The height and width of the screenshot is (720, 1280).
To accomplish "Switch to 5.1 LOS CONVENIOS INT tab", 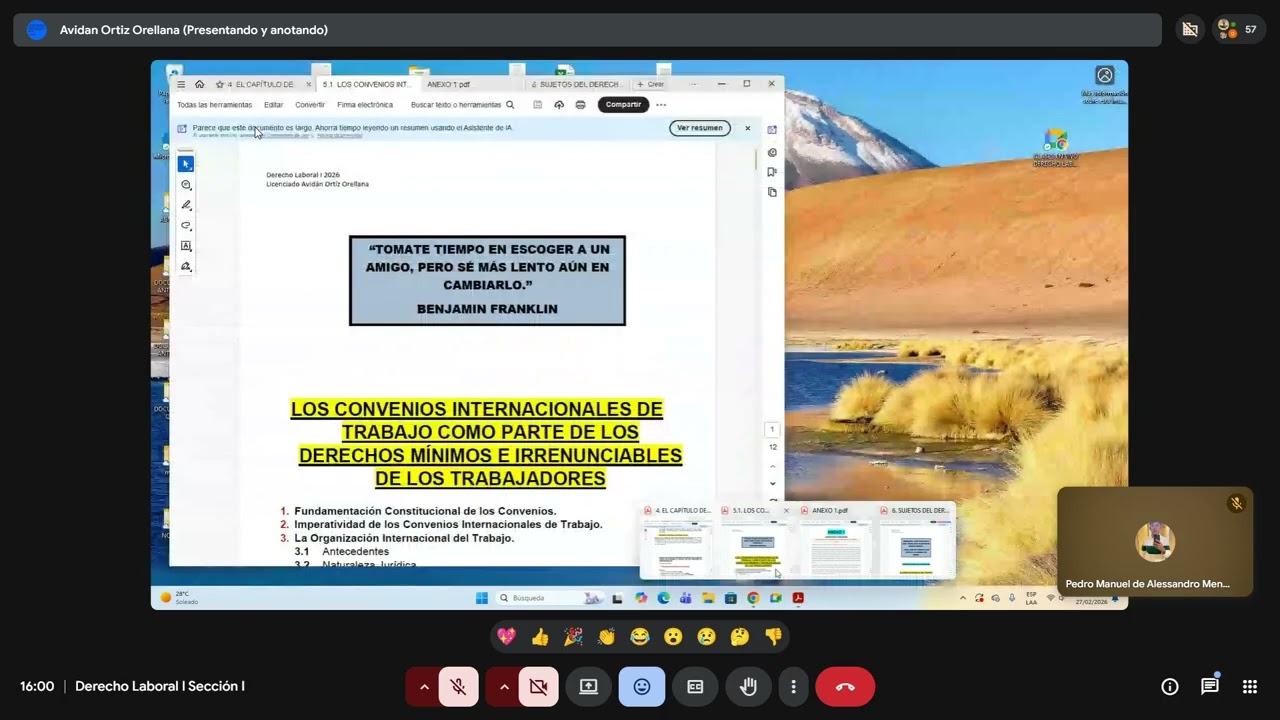I will click(x=367, y=85).
